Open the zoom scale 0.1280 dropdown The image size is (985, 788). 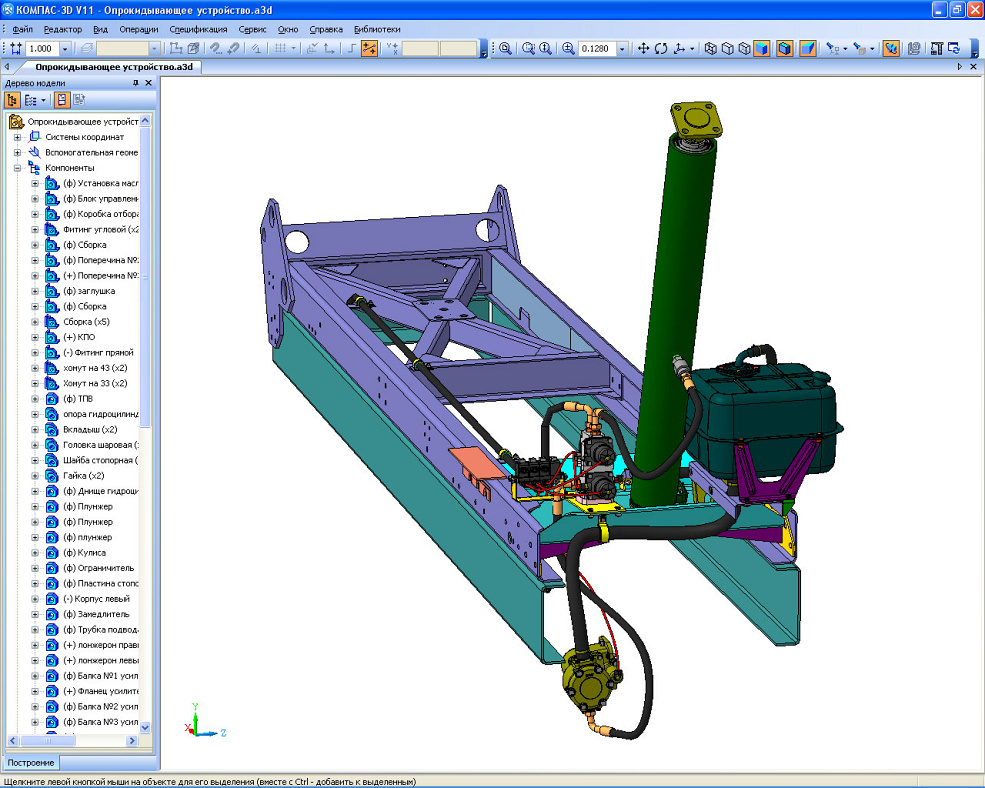click(x=622, y=48)
